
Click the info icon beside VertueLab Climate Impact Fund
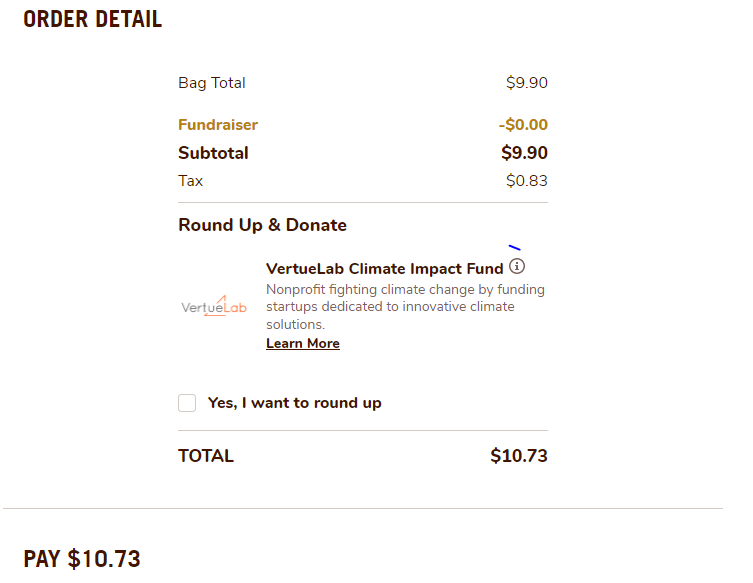[517, 267]
